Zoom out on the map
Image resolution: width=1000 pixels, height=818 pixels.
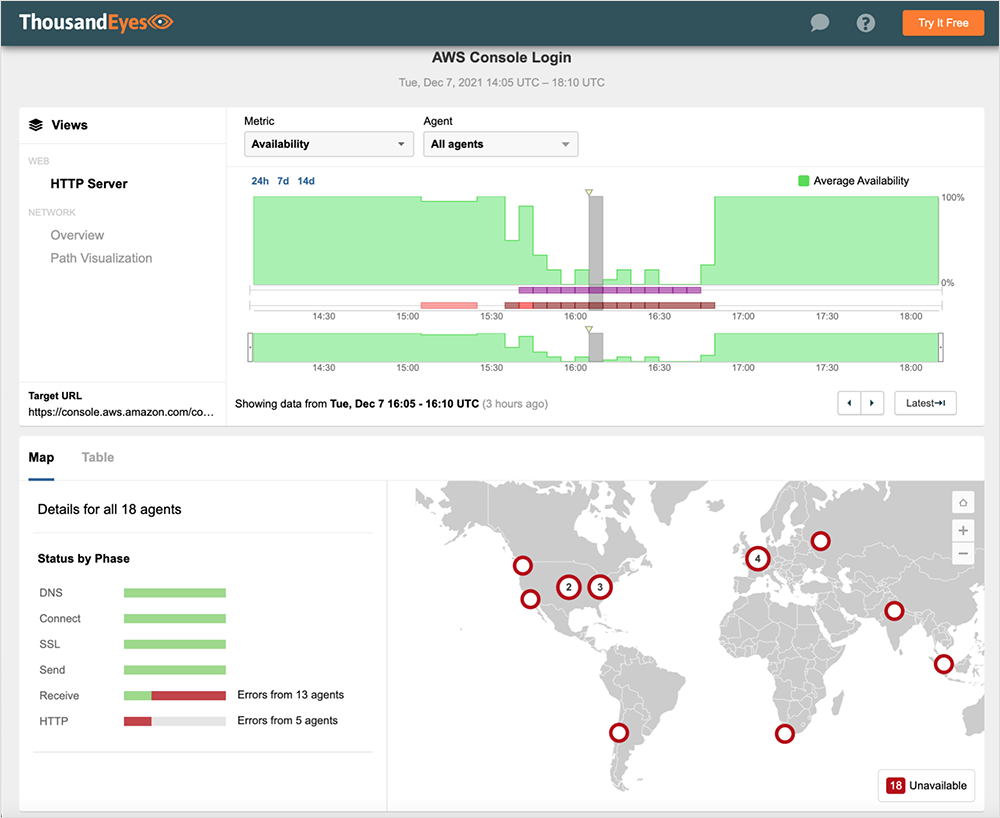963,553
